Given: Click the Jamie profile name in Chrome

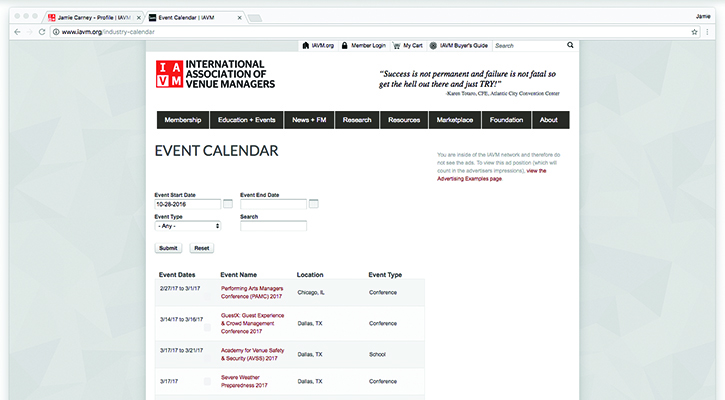Looking at the screenshot, I should pos(703,16).
